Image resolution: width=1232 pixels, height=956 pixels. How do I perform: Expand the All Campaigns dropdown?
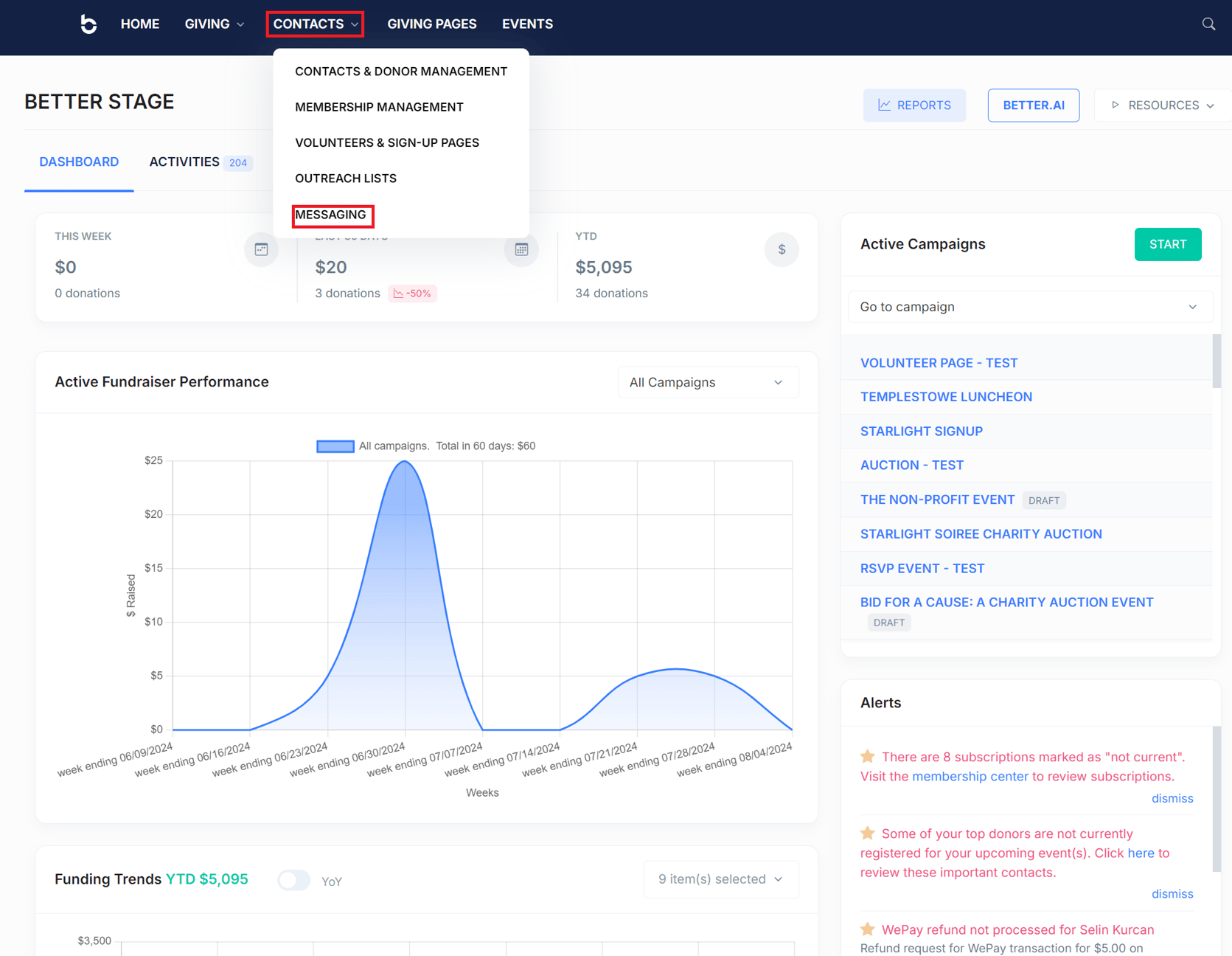pyautogui.click(x=707, y=382)
